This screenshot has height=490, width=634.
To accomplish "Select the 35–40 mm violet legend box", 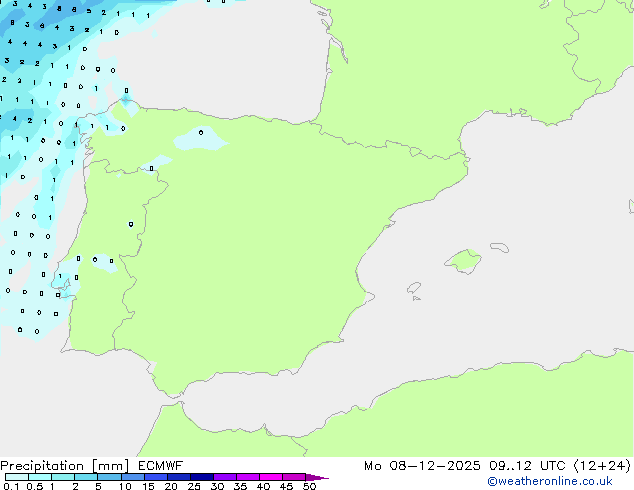I will point(247,477).
